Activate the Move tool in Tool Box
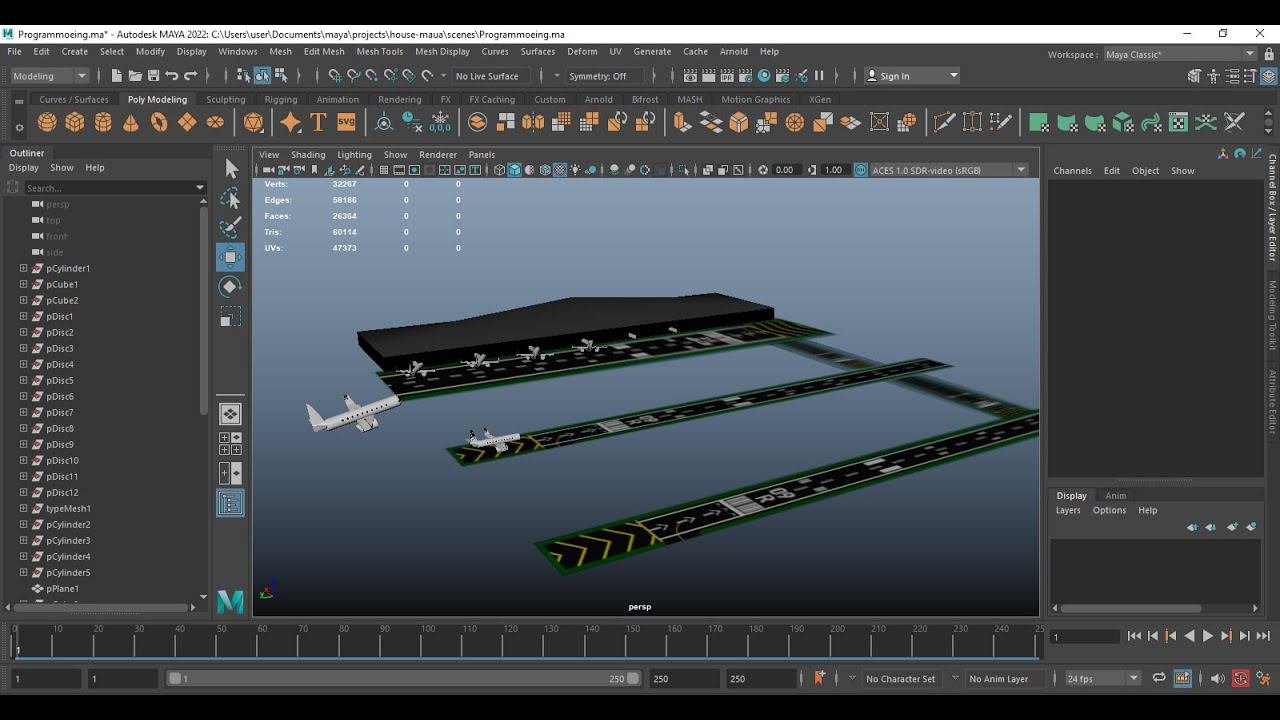Viewport: 1280px width, 720px height. click(x=231, y=257)
